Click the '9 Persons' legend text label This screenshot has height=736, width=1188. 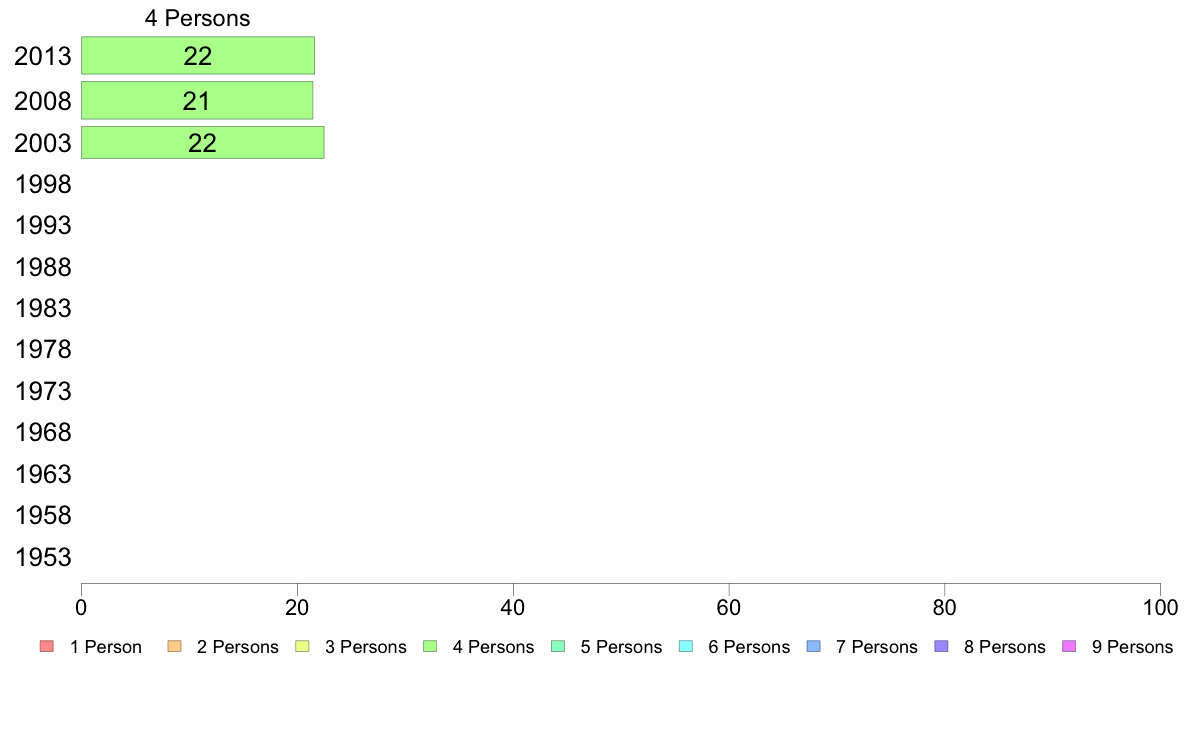coord(1132,647)
